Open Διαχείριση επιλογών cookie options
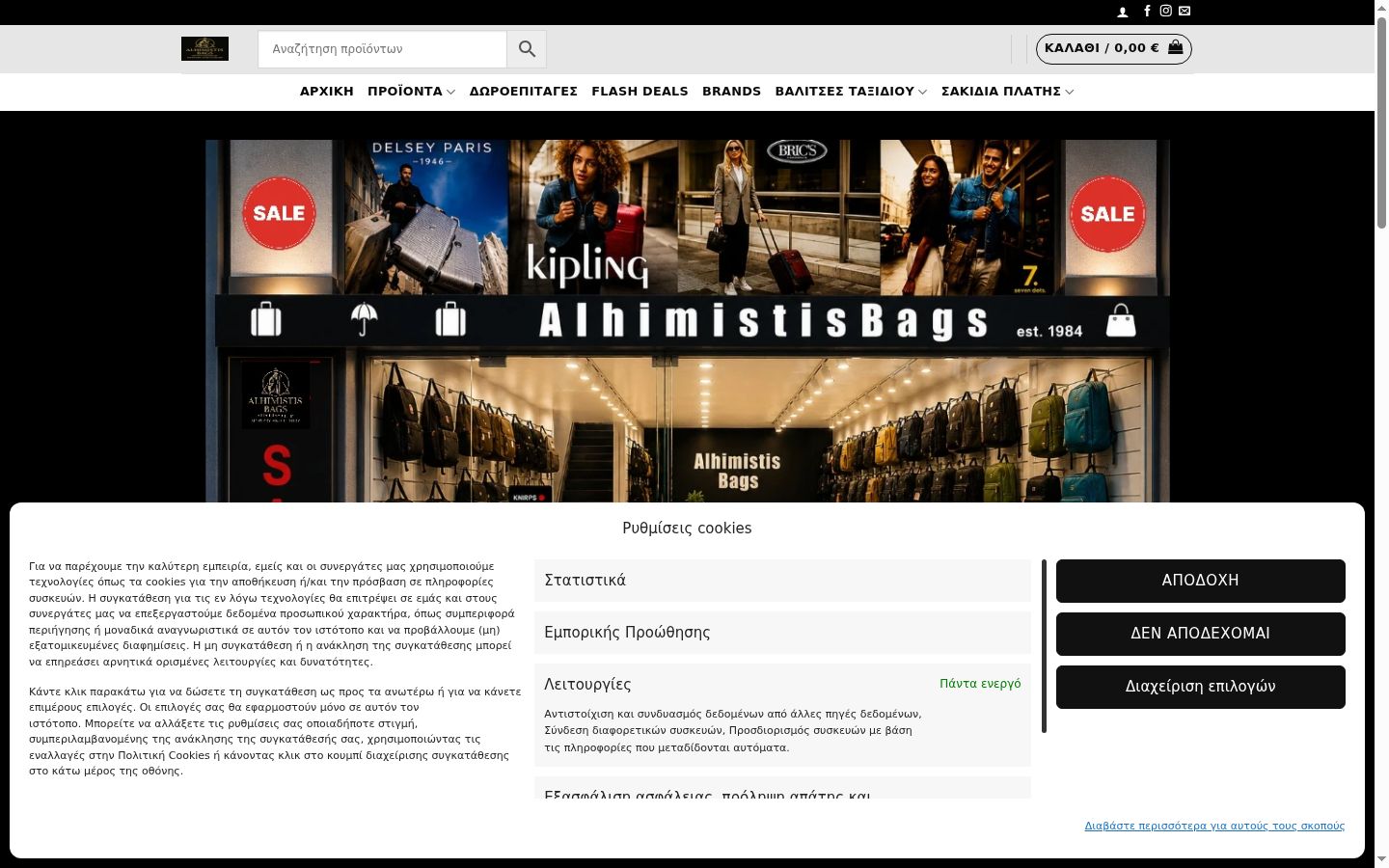 1201,687
